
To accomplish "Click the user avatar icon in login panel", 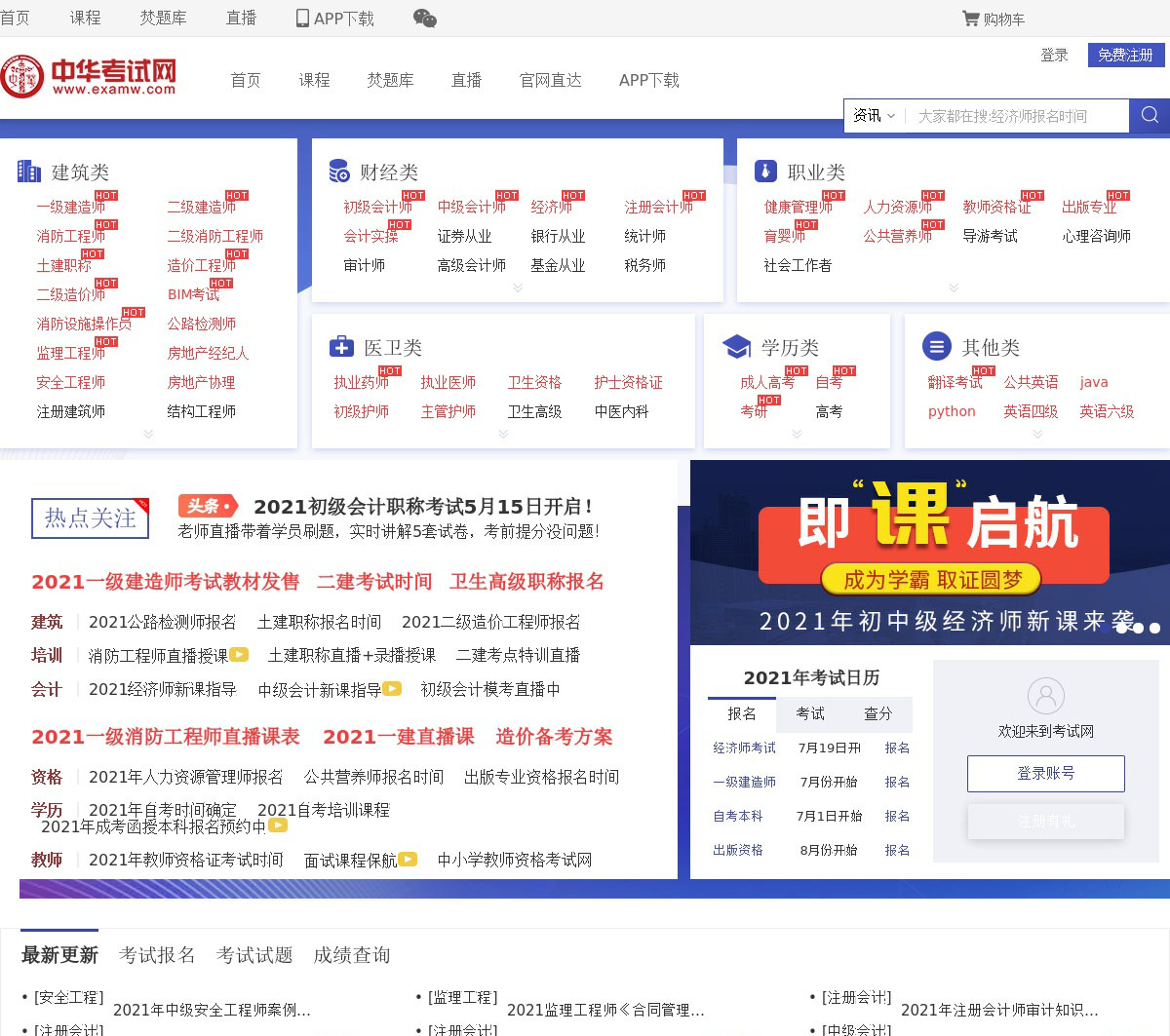I will [1045, 696].
